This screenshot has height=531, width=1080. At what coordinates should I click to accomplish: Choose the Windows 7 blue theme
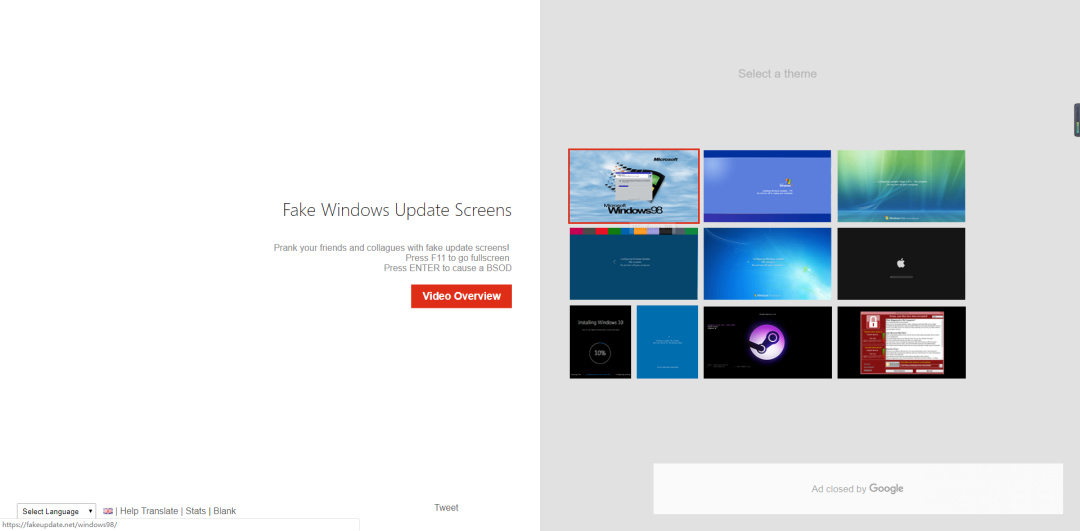767,264
